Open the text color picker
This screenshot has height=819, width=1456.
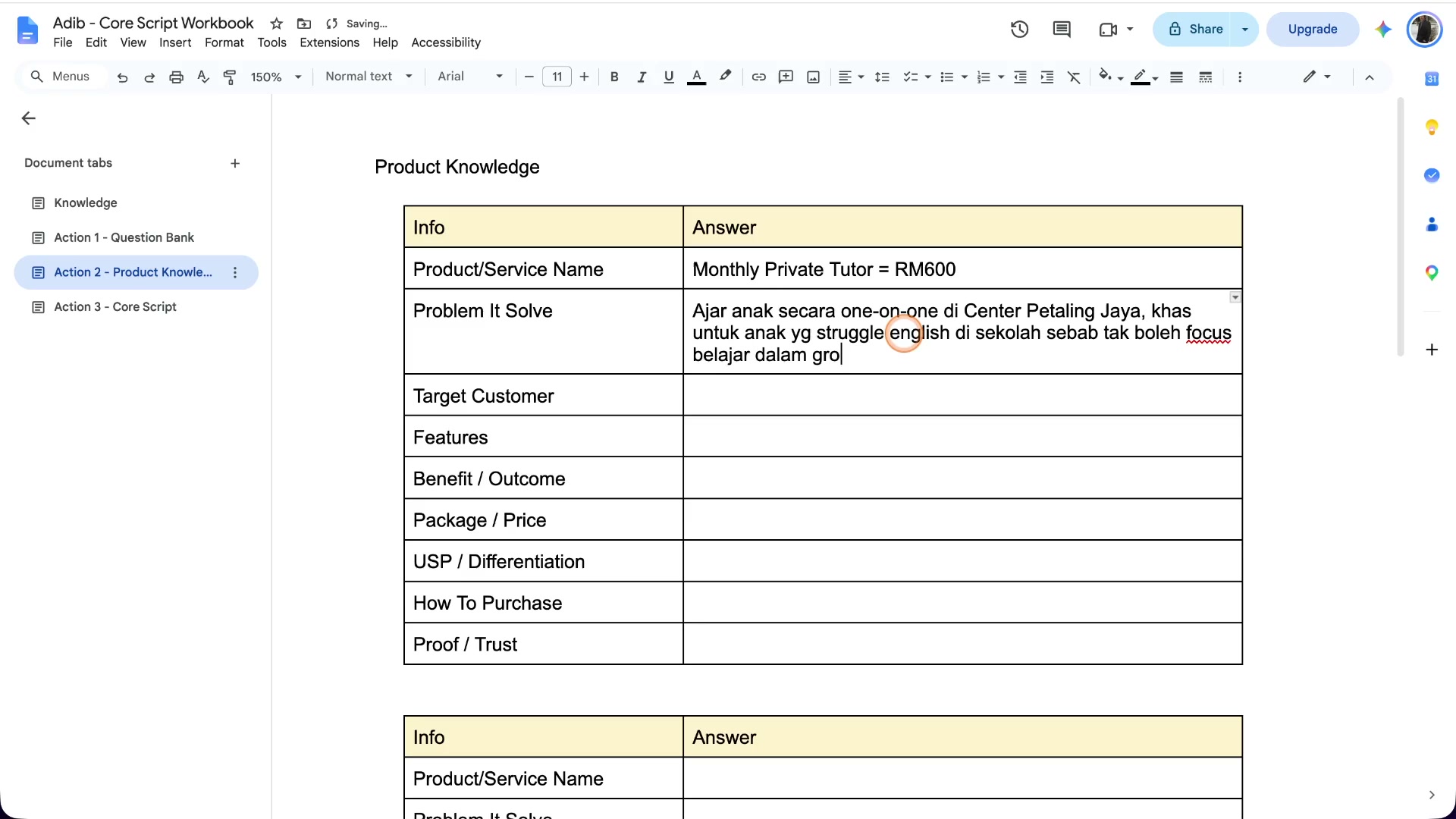pos(696,77)
